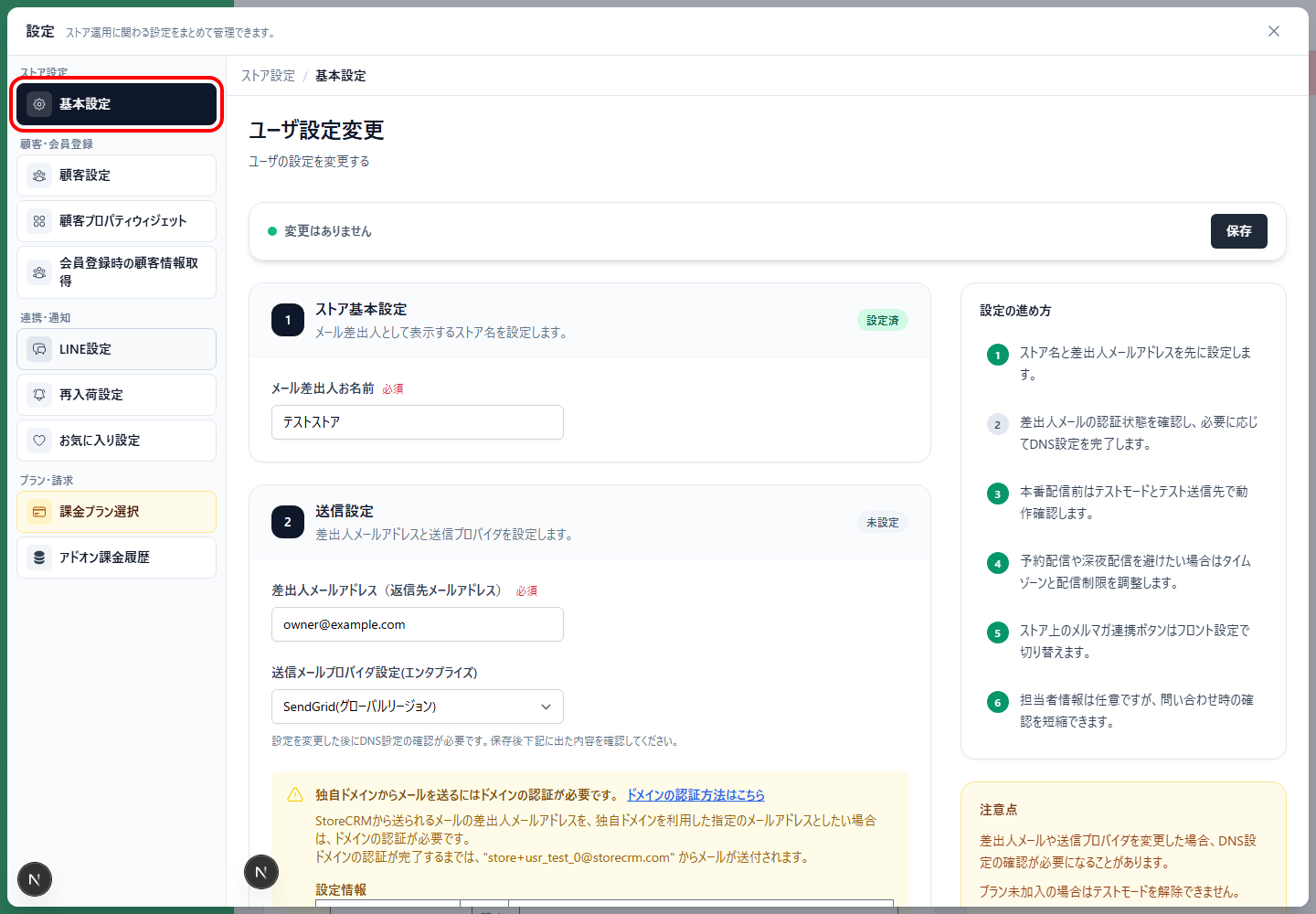This screenshot has width=1316, height=914.
Task: Click the step 4 circle in 設定の進め方
Action: 998,563
